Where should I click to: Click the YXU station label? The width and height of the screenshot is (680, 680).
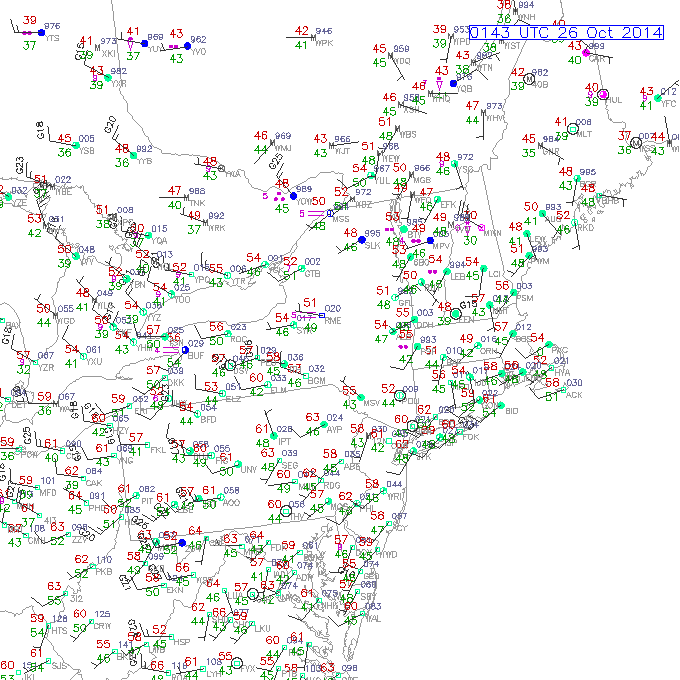(x=94, y=361)
